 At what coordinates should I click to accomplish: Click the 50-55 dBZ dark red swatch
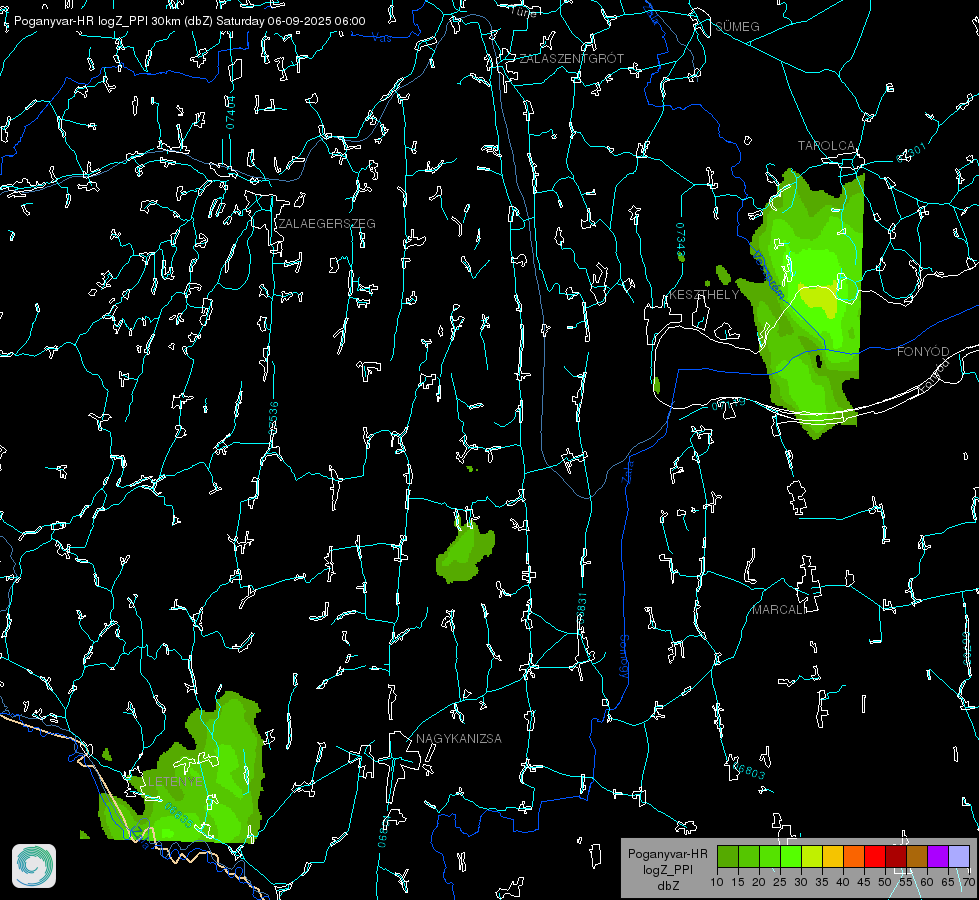point(895,856)
